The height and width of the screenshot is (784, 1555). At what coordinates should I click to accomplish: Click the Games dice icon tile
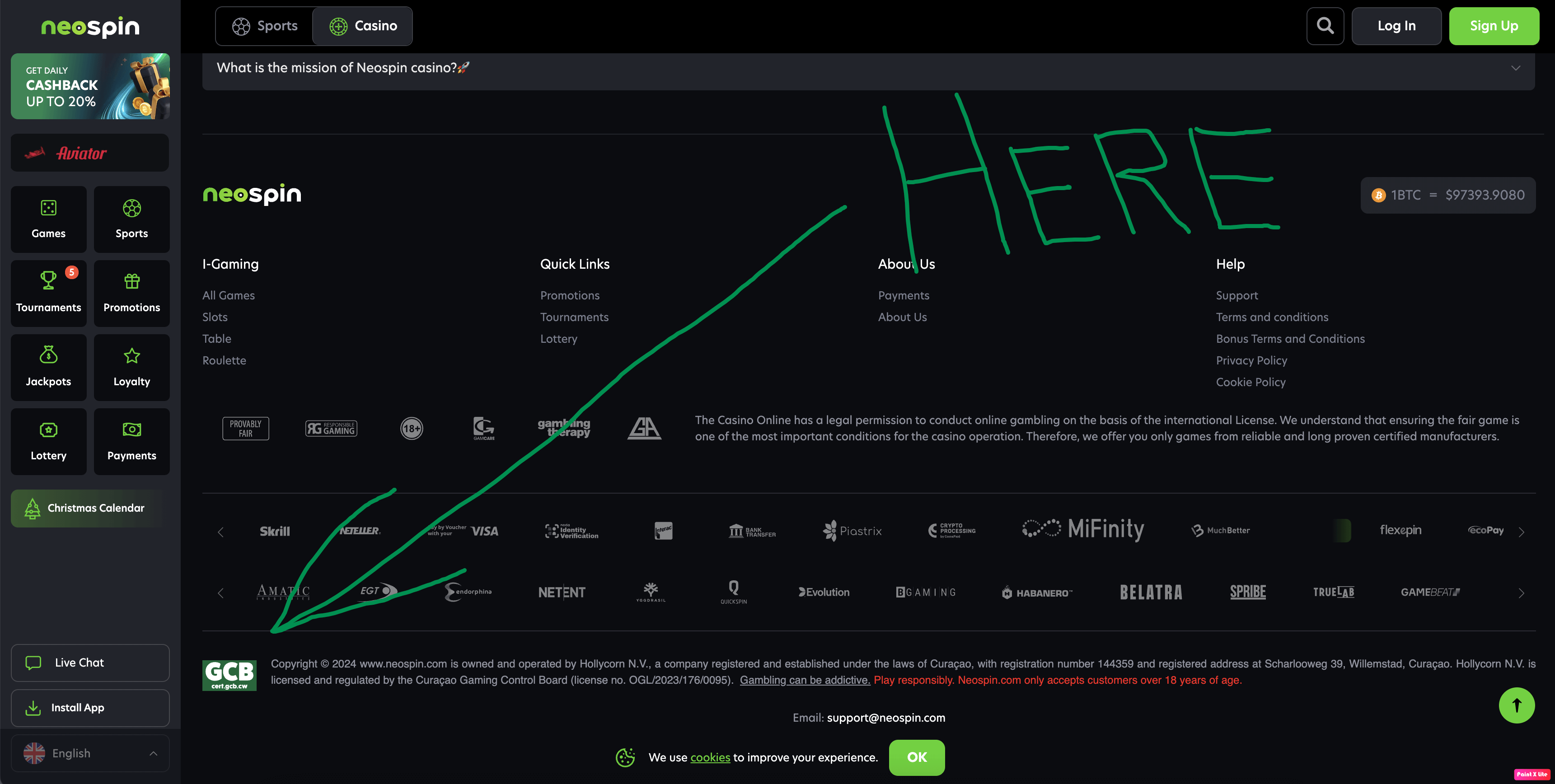(x=48, y=219)
